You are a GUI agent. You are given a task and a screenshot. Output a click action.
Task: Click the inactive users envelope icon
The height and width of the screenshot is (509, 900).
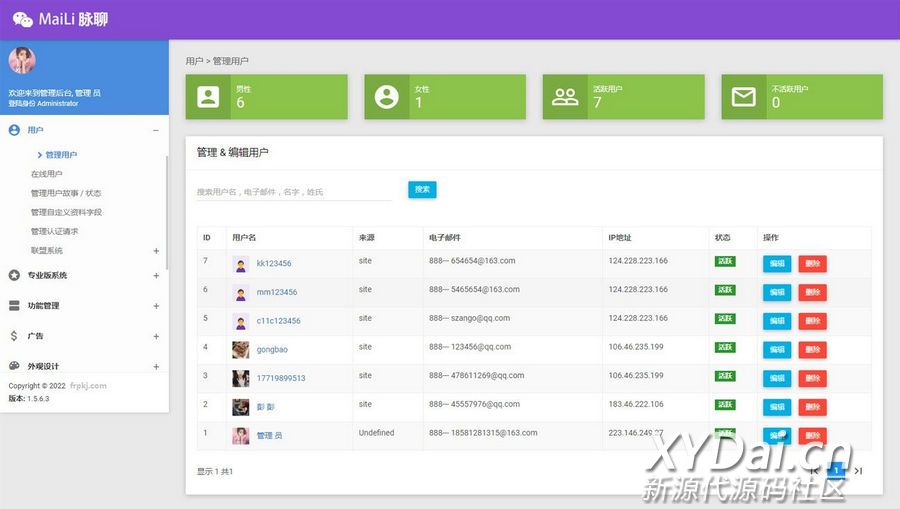743,96
